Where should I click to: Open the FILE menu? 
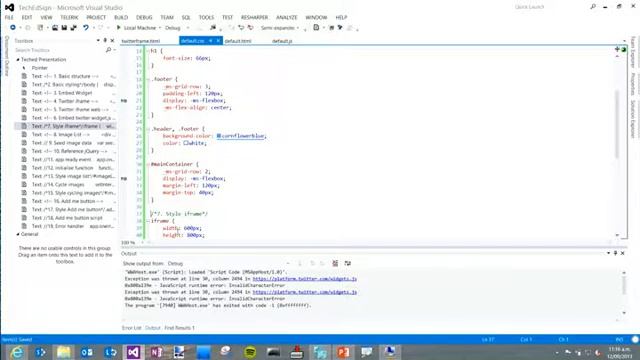[9, 17]
